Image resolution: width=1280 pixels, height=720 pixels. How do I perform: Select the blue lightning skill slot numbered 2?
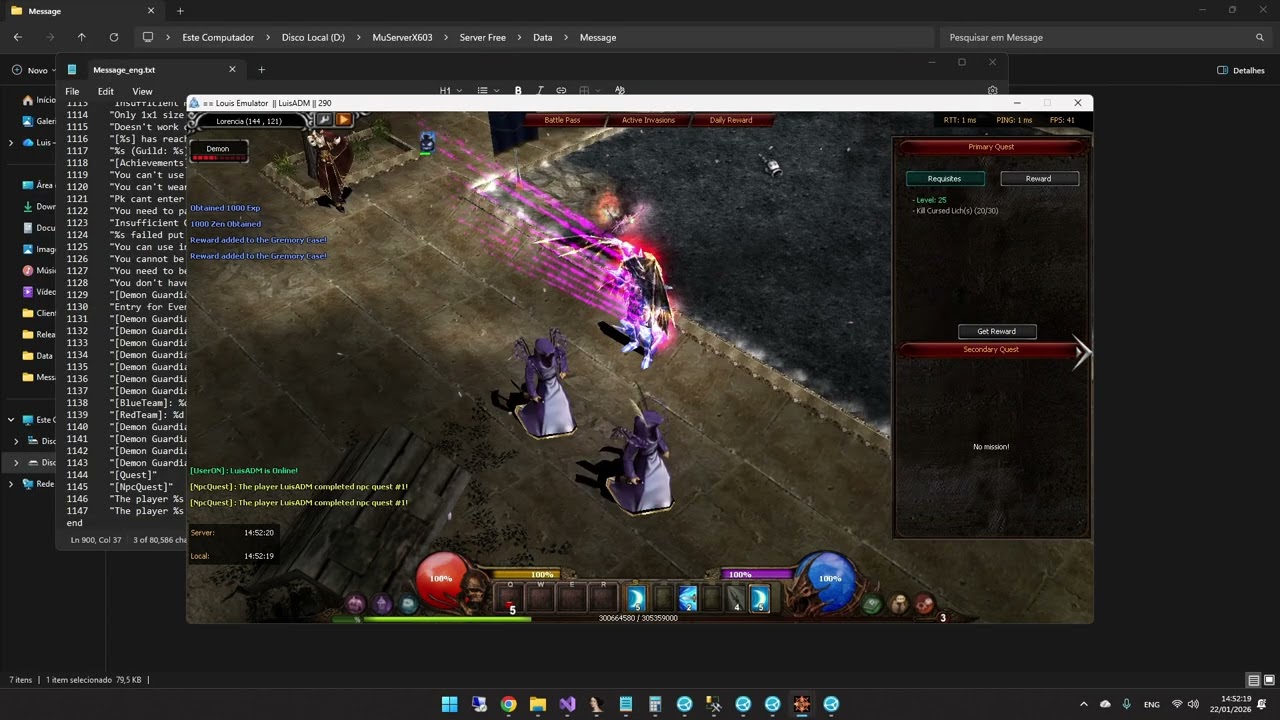(x=687, y=599)
